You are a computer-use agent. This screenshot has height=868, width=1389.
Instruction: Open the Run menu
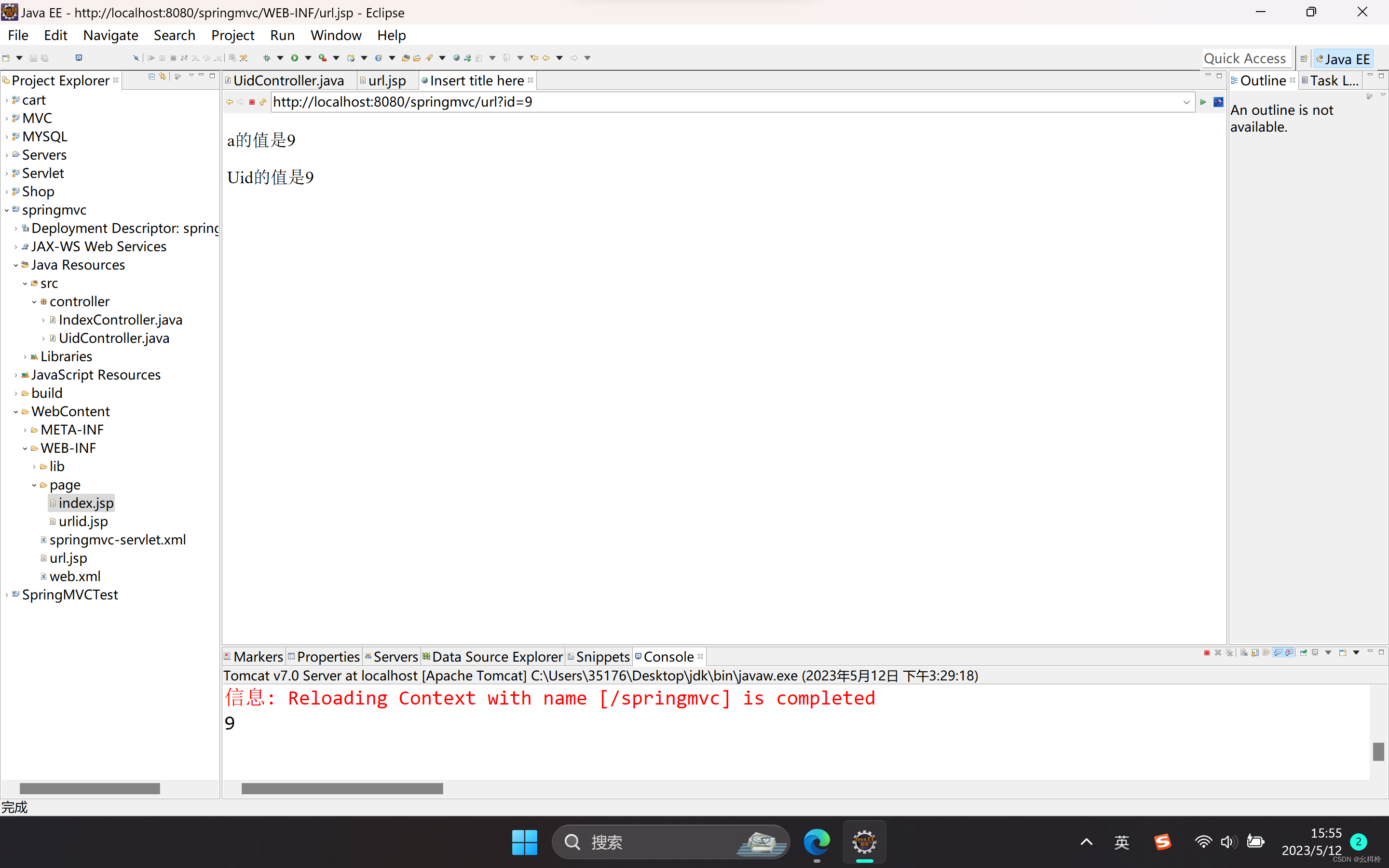(x=282, y=35)
